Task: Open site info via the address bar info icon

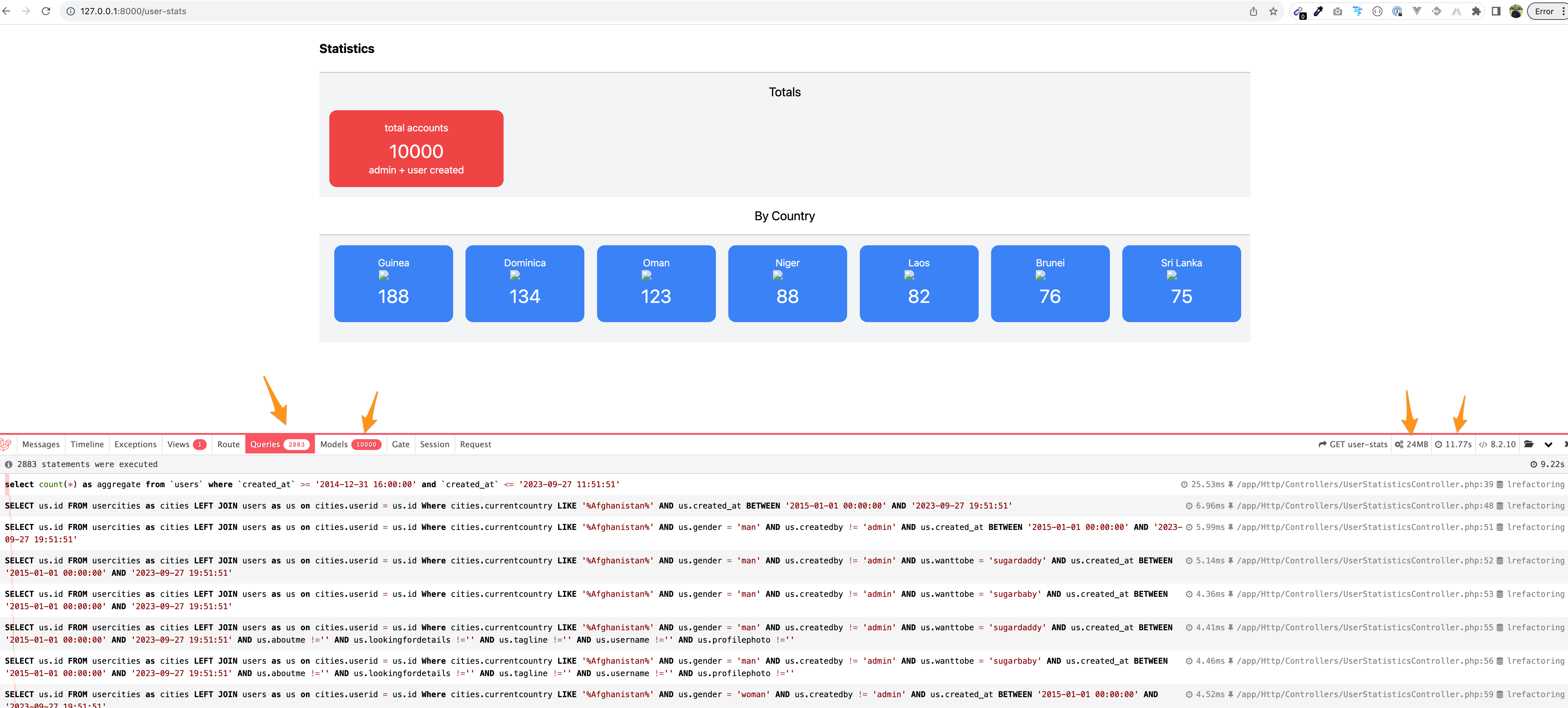Action: point(70,10)
